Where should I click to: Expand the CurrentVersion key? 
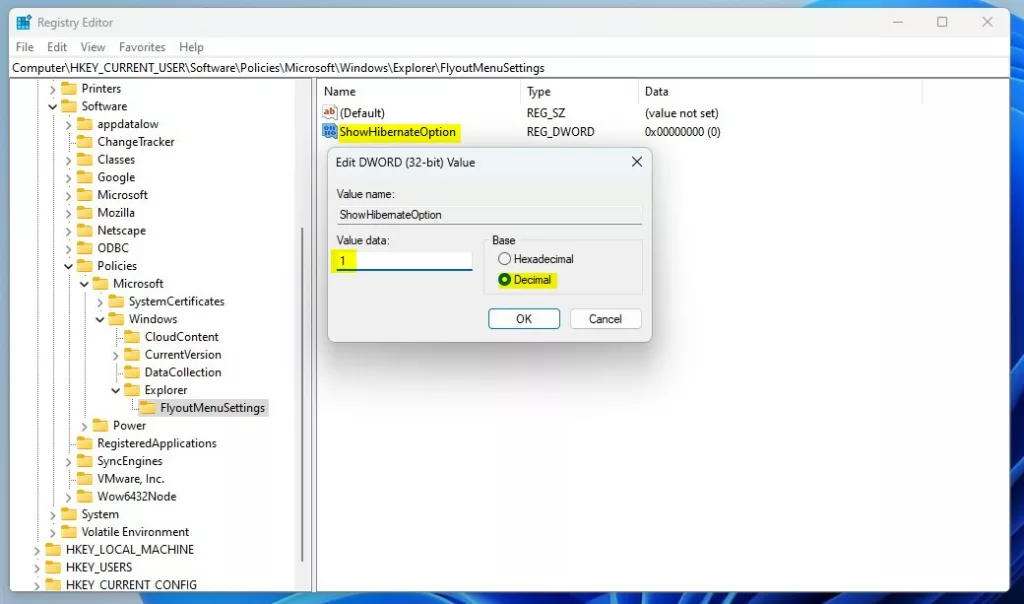click(116, 355)
